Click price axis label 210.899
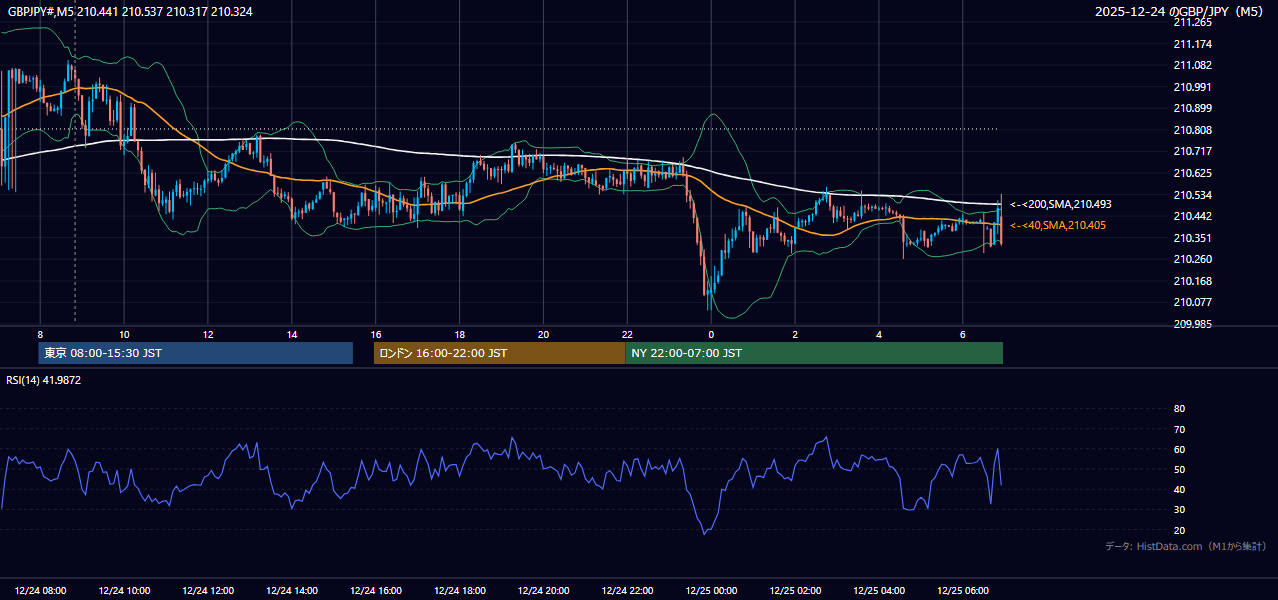1278x600 pixels. [x=1192, y=108]
